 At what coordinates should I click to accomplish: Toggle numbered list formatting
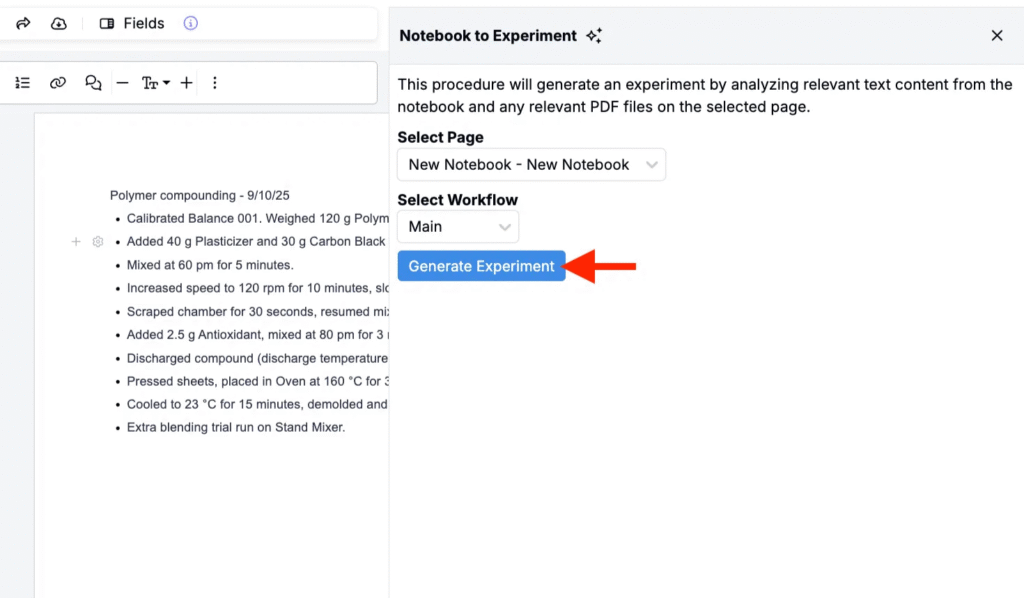coord(23,83)
